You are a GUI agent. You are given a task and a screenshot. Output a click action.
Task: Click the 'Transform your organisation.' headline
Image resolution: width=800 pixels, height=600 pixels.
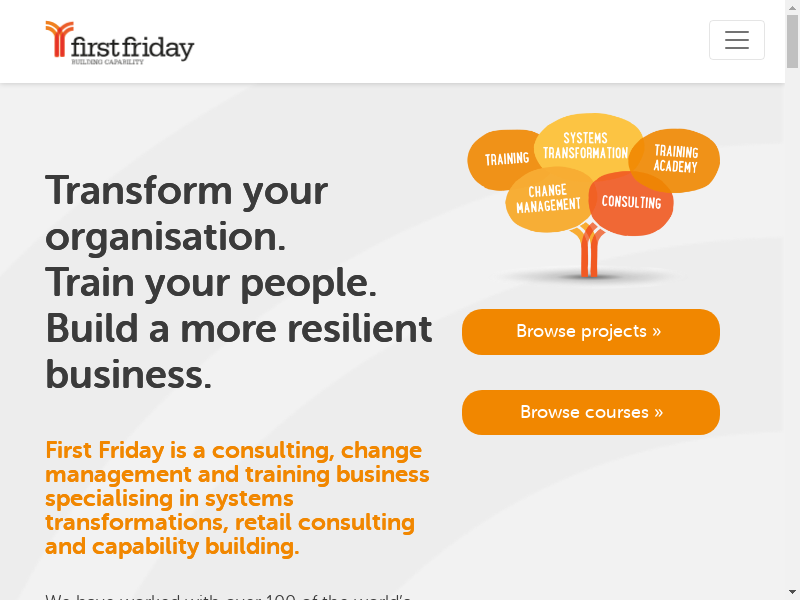(x=186, y=213)
